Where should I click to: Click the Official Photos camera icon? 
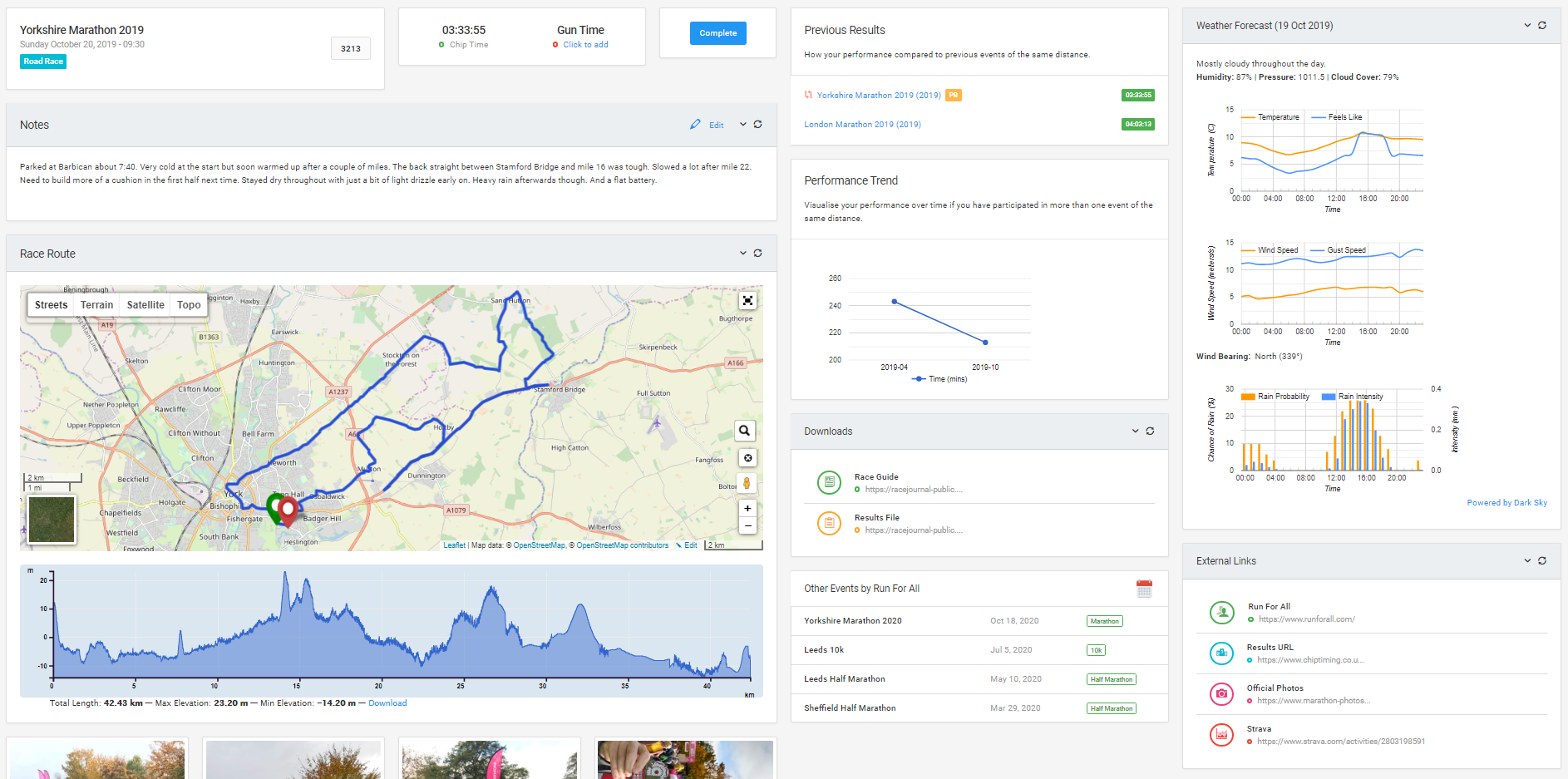click(1221, 693)
